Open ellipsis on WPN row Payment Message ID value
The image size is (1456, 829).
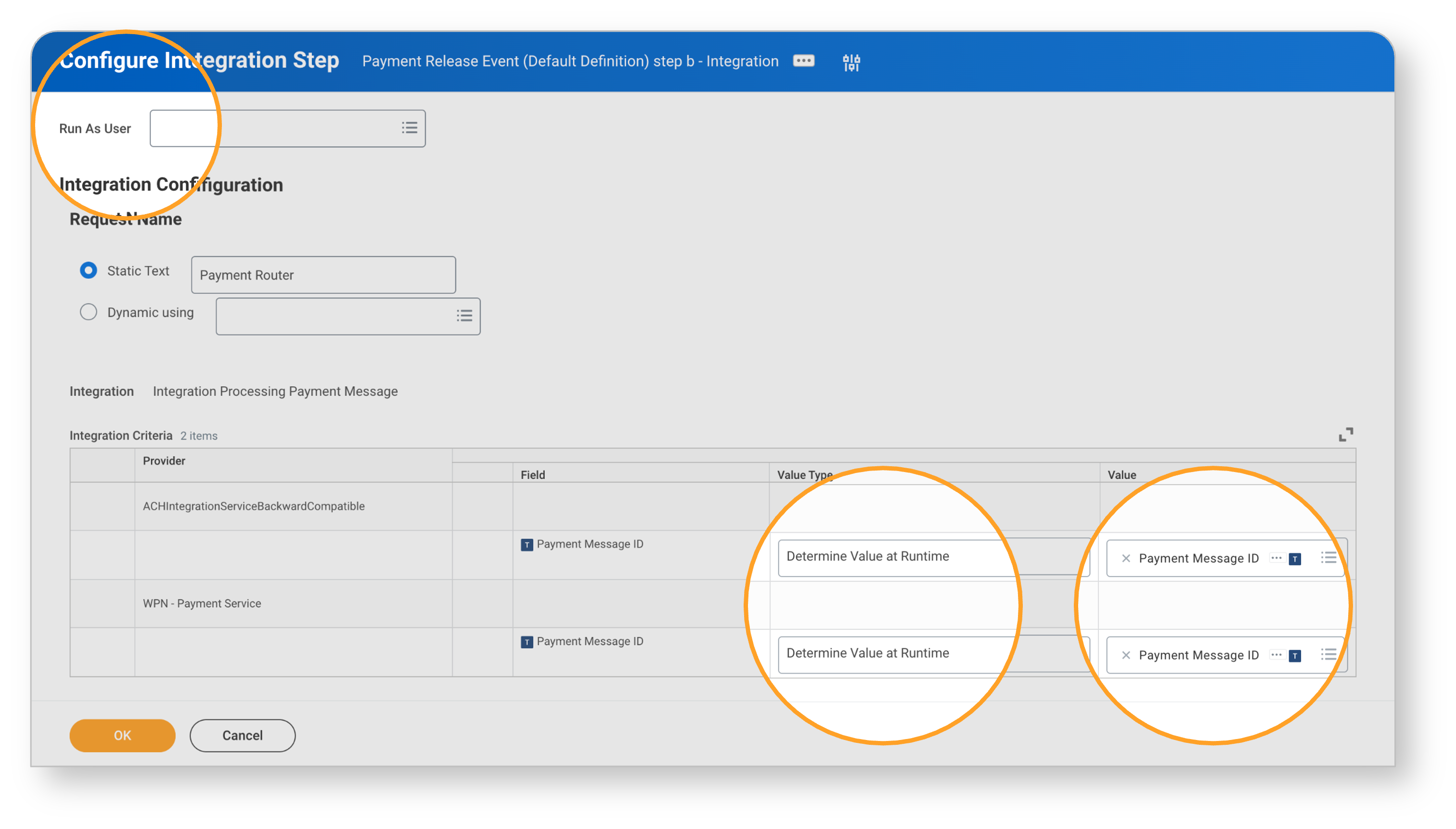point(1276,655)
